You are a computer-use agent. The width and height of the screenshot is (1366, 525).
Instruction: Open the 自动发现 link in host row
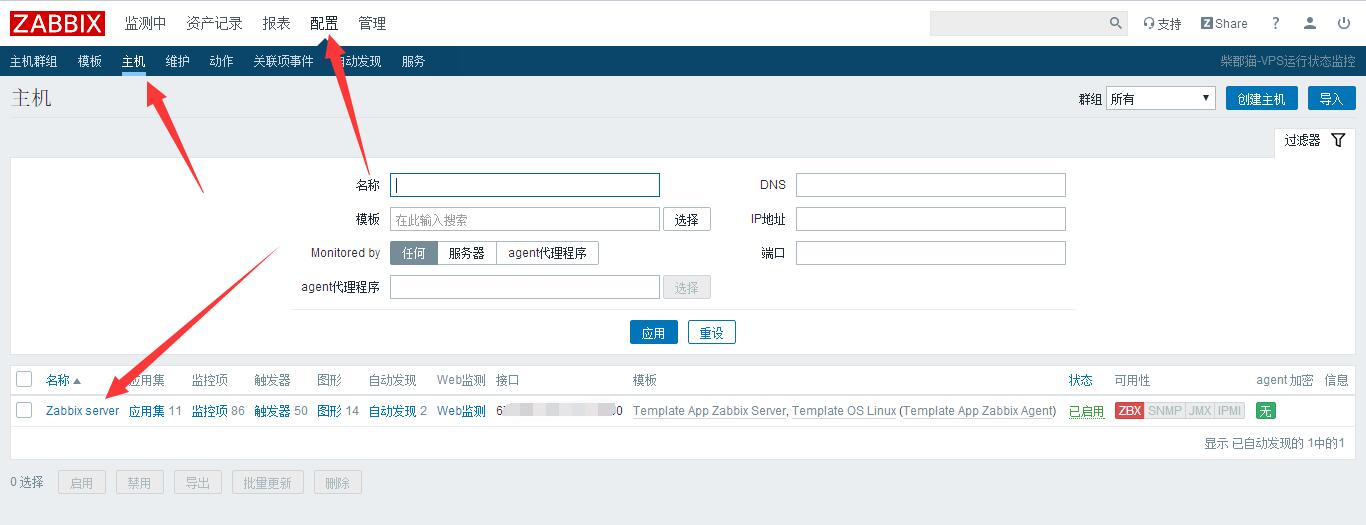(x=392, y=411)
